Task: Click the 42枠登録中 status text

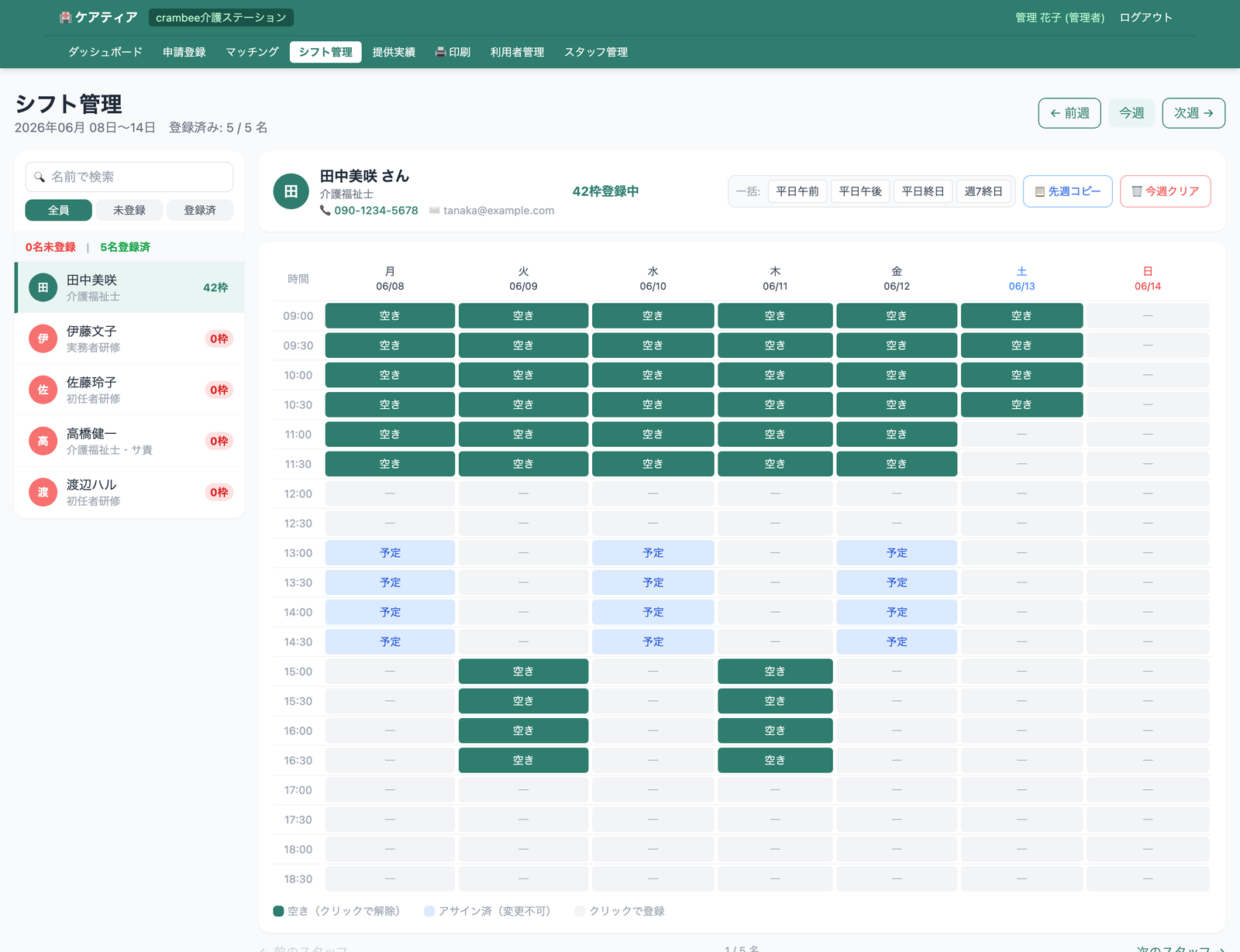Action: 605,191
